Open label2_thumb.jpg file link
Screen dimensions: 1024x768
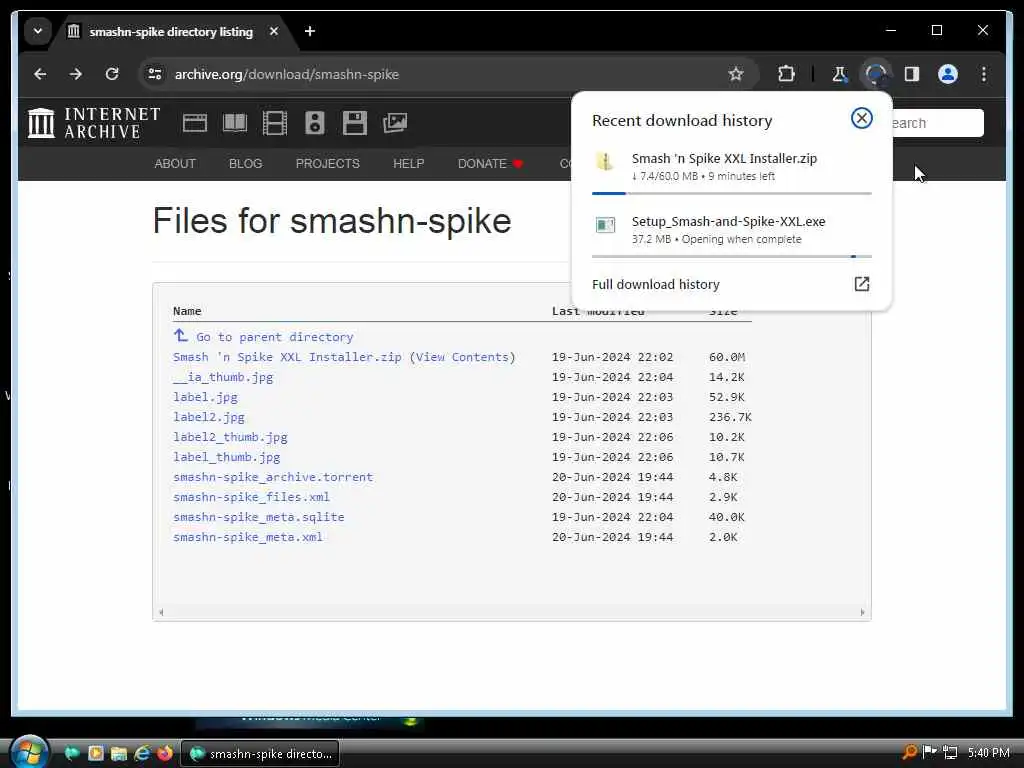pyautogui.click(x=230, y=437)
